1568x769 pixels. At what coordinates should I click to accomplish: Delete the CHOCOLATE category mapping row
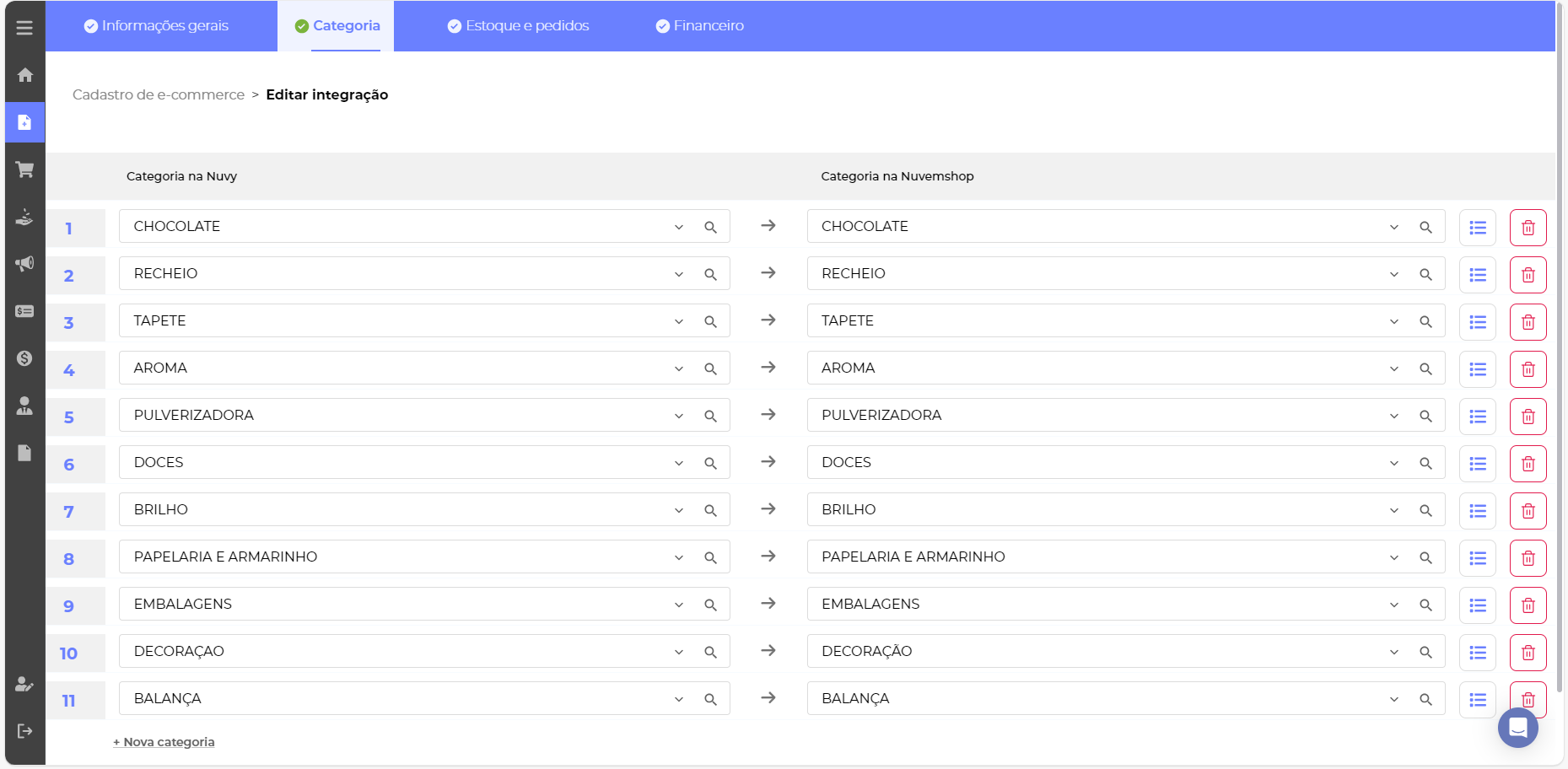(1528, 228)
